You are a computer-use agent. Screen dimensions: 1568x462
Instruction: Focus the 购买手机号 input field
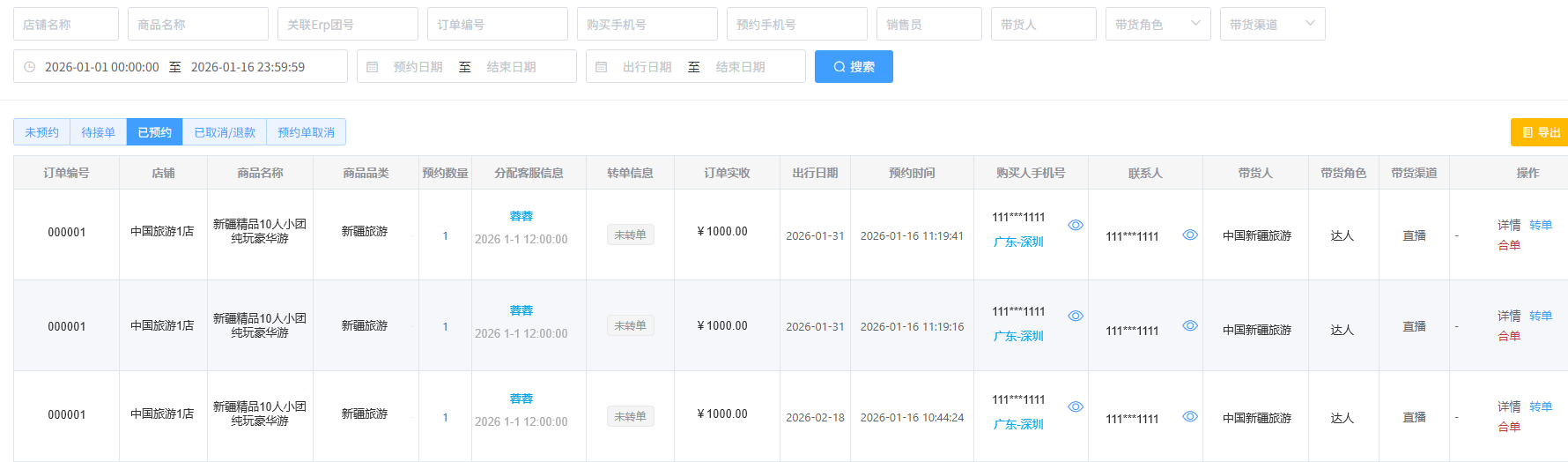647,24
